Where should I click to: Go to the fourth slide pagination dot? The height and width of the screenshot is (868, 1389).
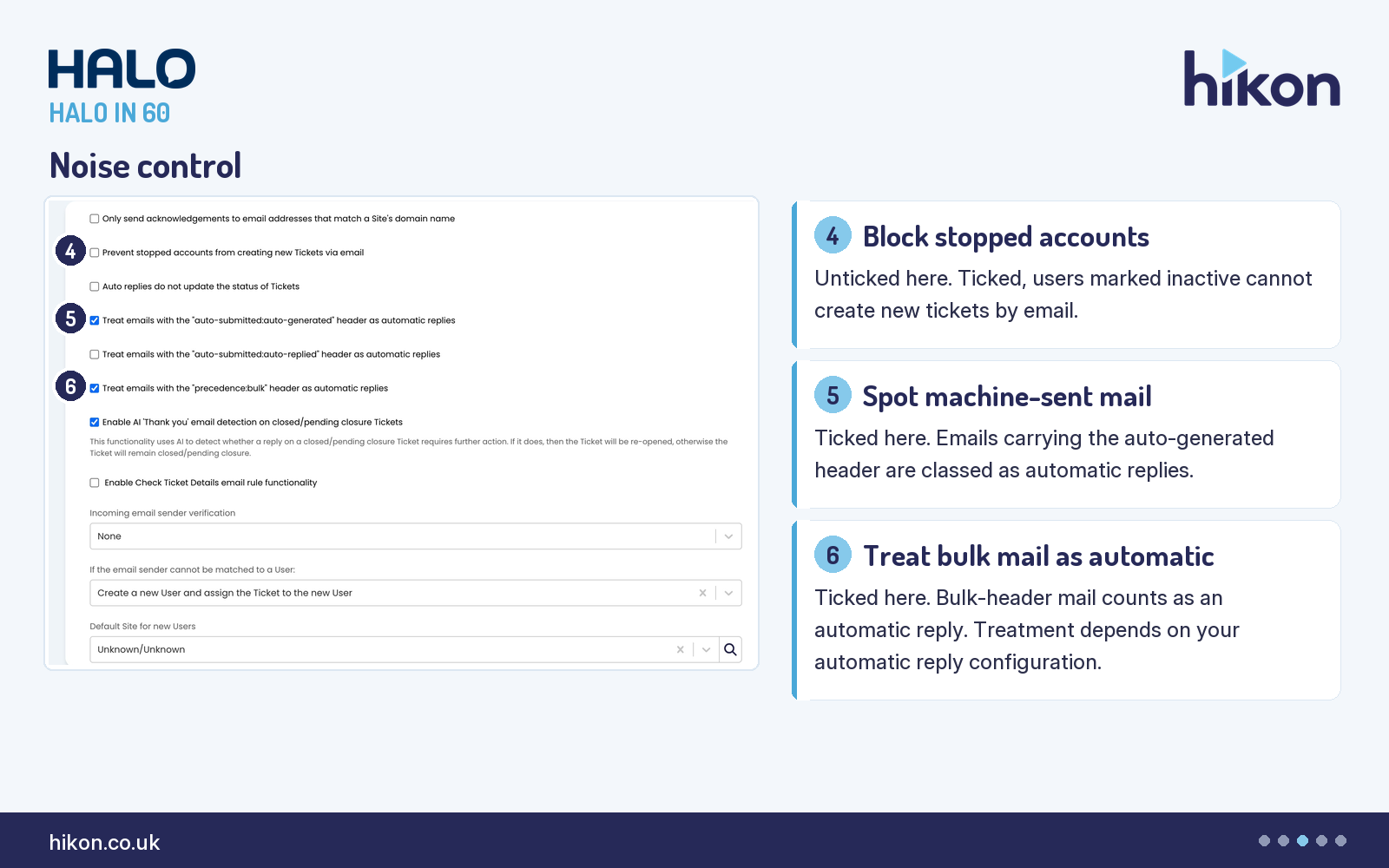1321,840
